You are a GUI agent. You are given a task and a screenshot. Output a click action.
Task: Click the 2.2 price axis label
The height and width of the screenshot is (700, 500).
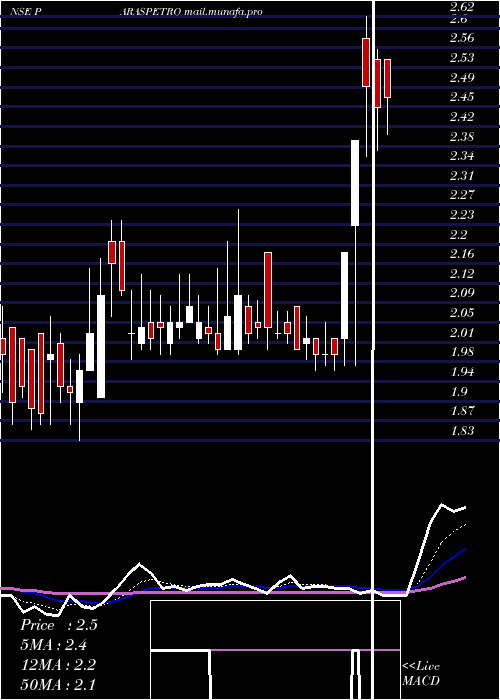(458, 234)
